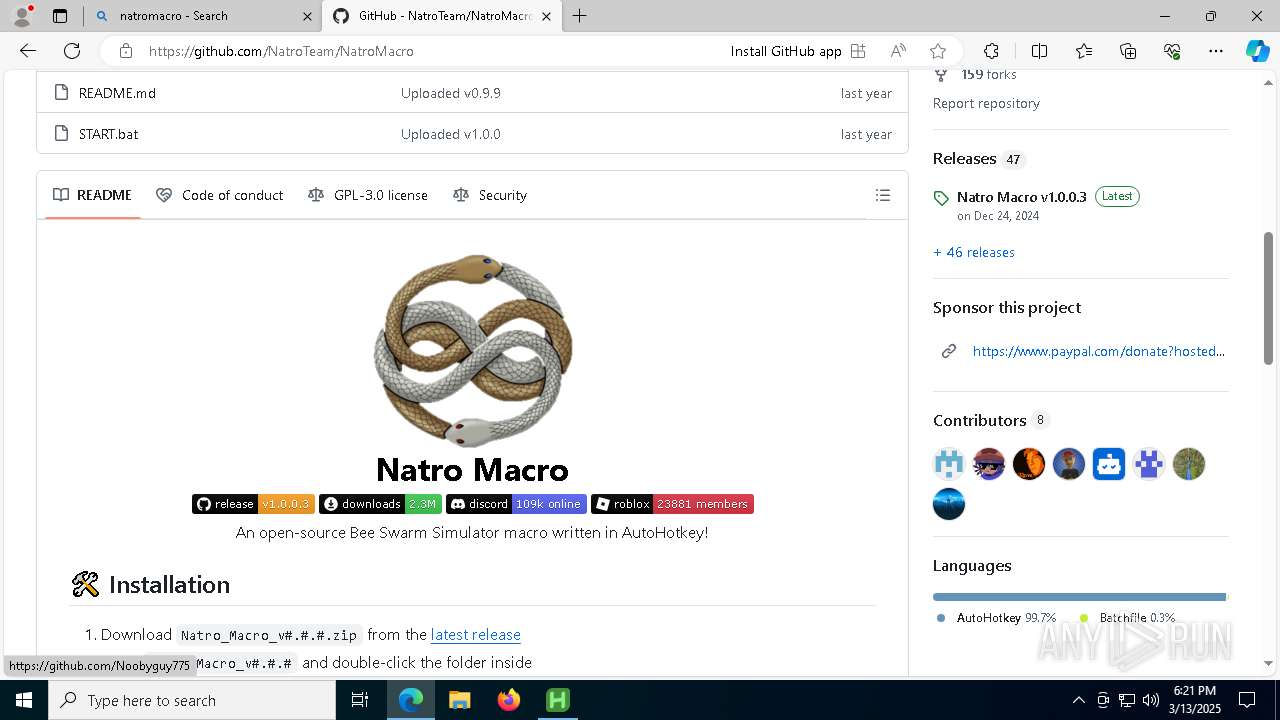The height and width of the screenshot is (720, 1280).
Task: Click the Natro Macro snake logo
Action: point(472,350)
